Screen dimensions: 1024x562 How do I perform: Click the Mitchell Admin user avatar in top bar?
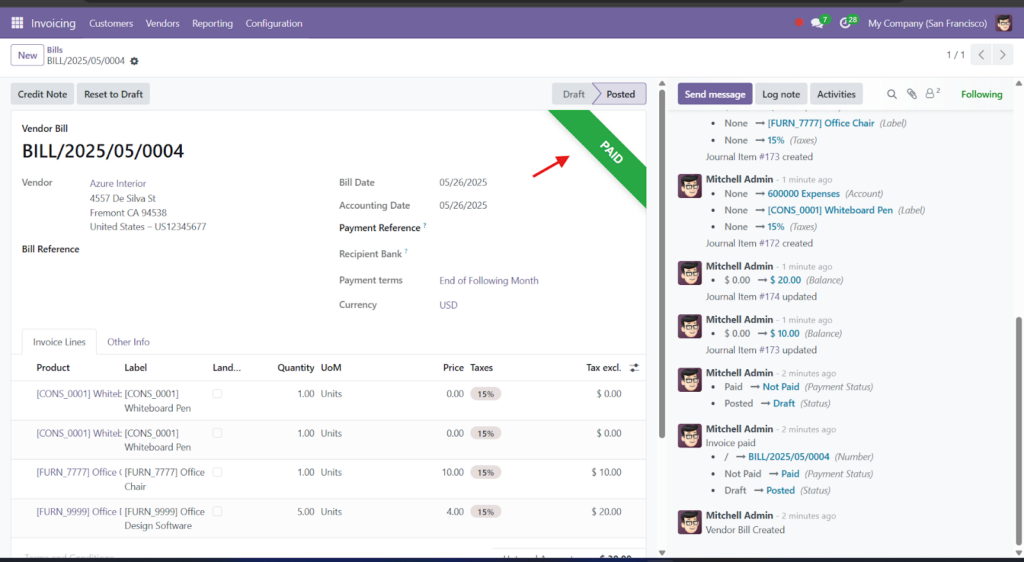tap(1004, 23)
